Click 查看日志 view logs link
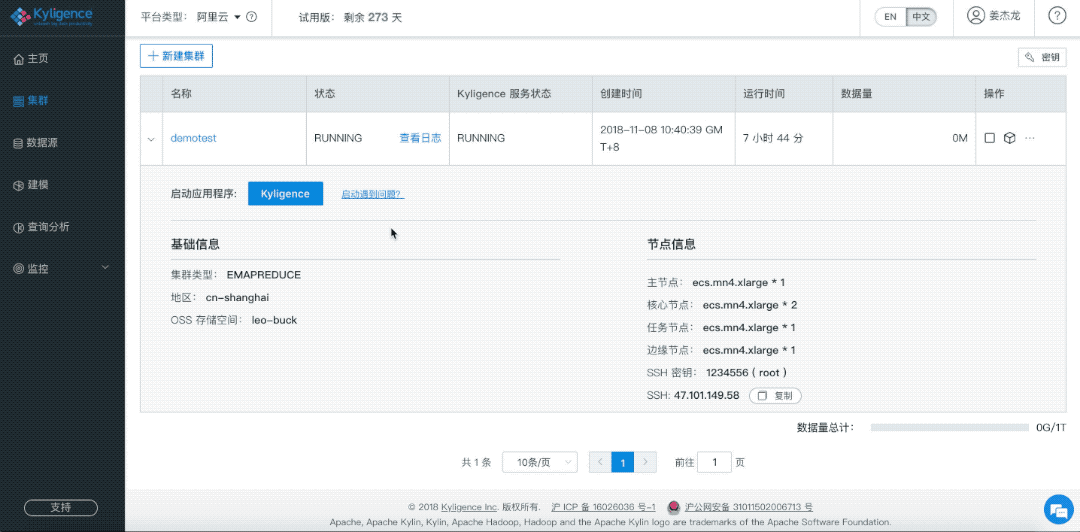The width and height of the screenshot is (1080, 532). tap(420, 138)
